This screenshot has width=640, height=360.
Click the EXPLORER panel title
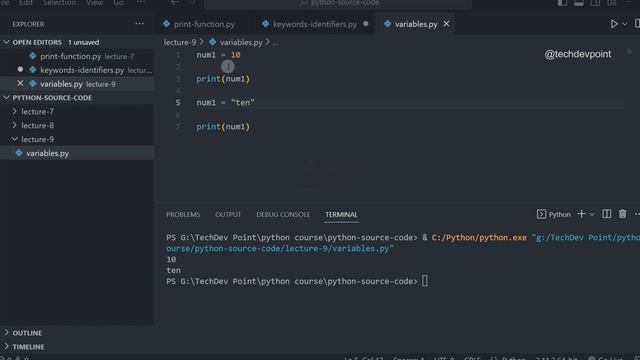click(28, 24)
